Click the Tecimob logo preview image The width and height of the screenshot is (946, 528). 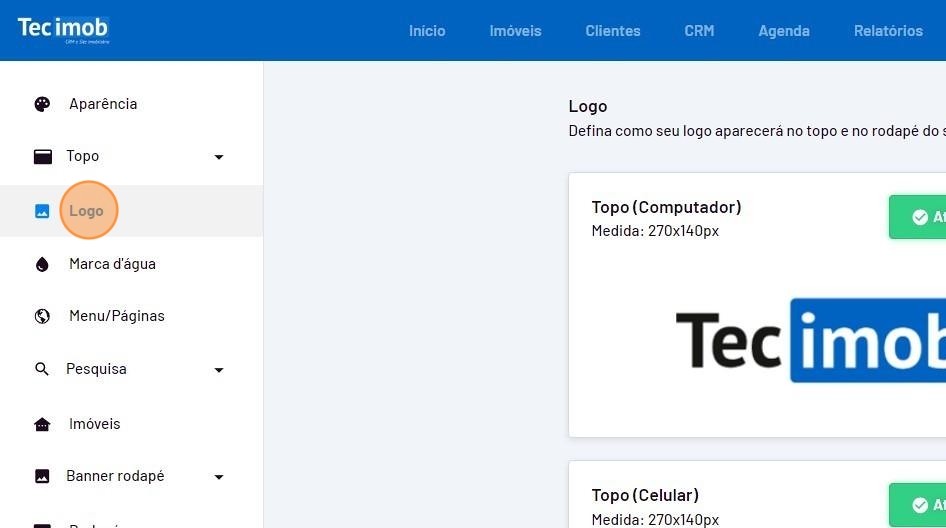click(810, 340)
